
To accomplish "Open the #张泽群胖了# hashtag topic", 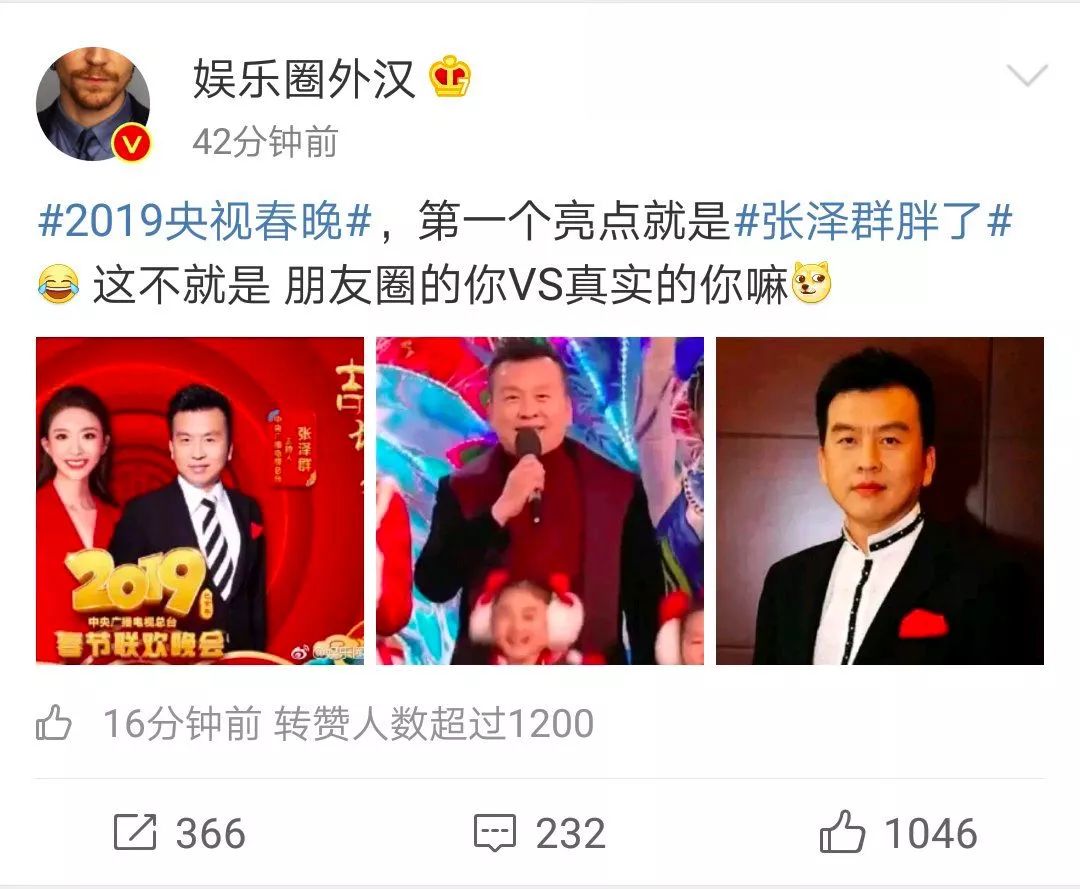I will (873, 221).
